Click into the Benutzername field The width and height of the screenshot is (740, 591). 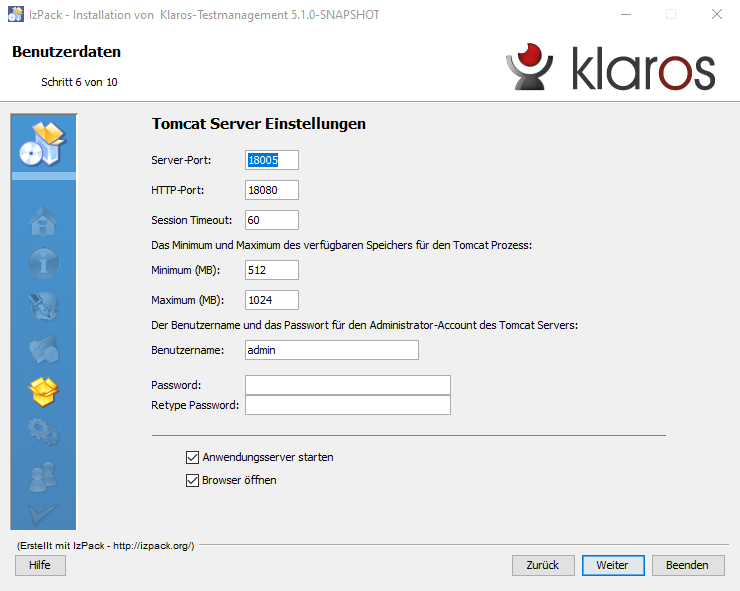click(332, 350)
